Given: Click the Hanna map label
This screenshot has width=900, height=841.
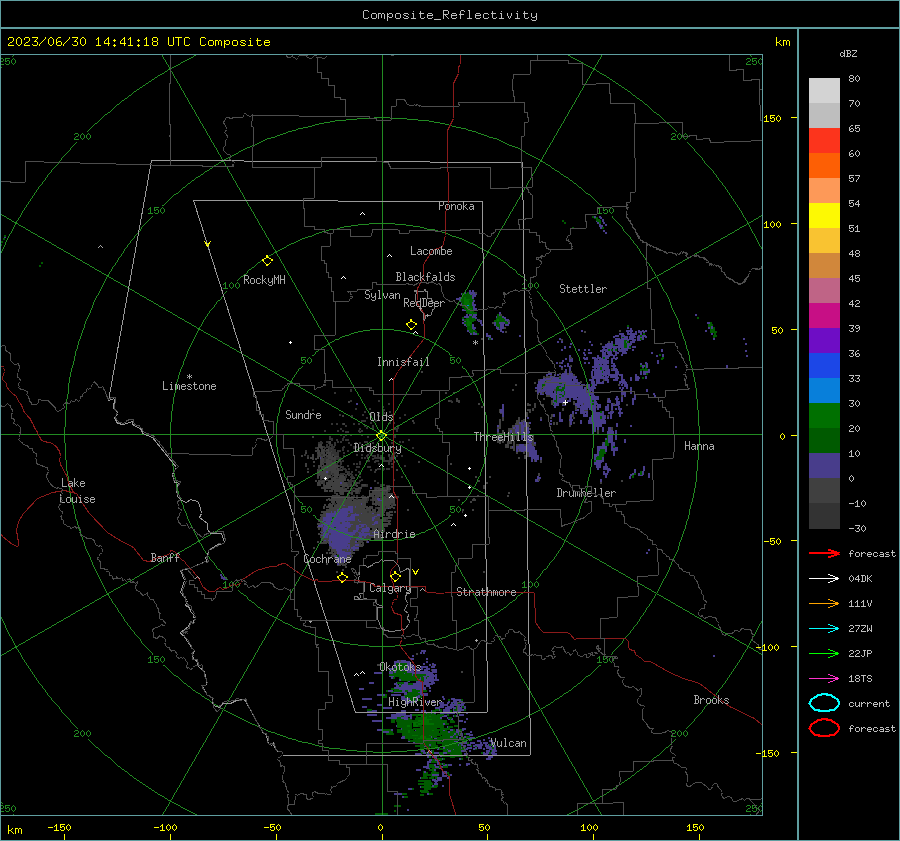Looking at the screenshot, I should click(x=699, y=446).
